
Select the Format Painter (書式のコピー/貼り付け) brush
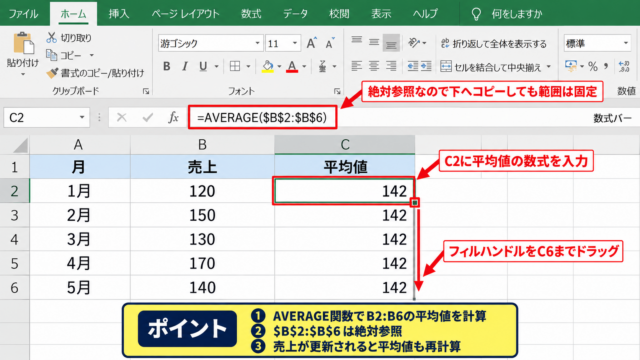coord(52,73)
